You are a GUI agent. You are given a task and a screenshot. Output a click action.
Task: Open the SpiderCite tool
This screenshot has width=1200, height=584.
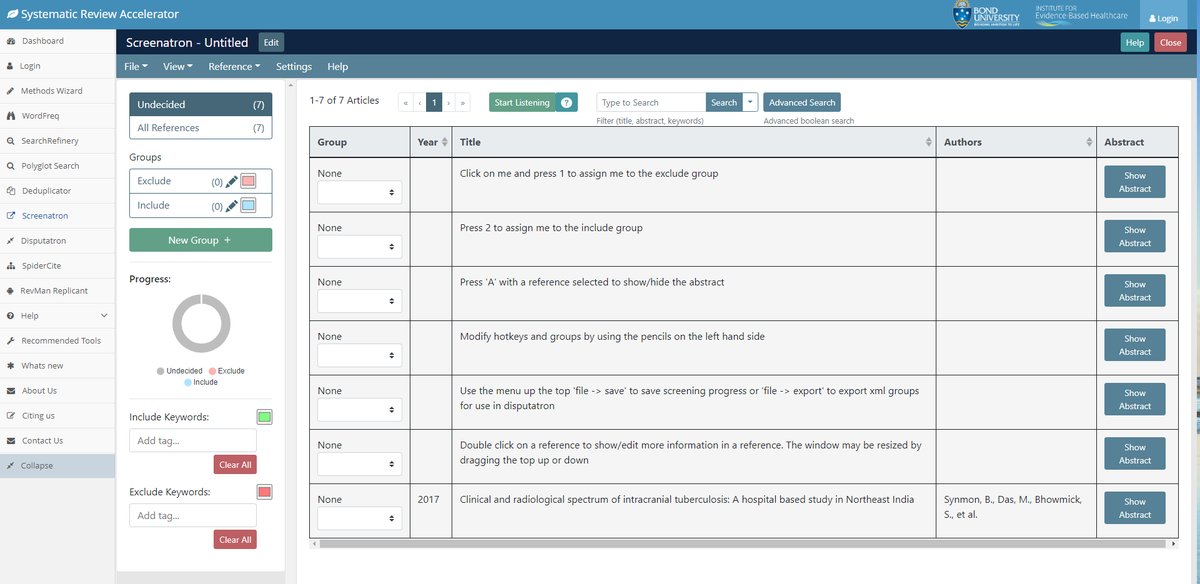coord(57,266)
